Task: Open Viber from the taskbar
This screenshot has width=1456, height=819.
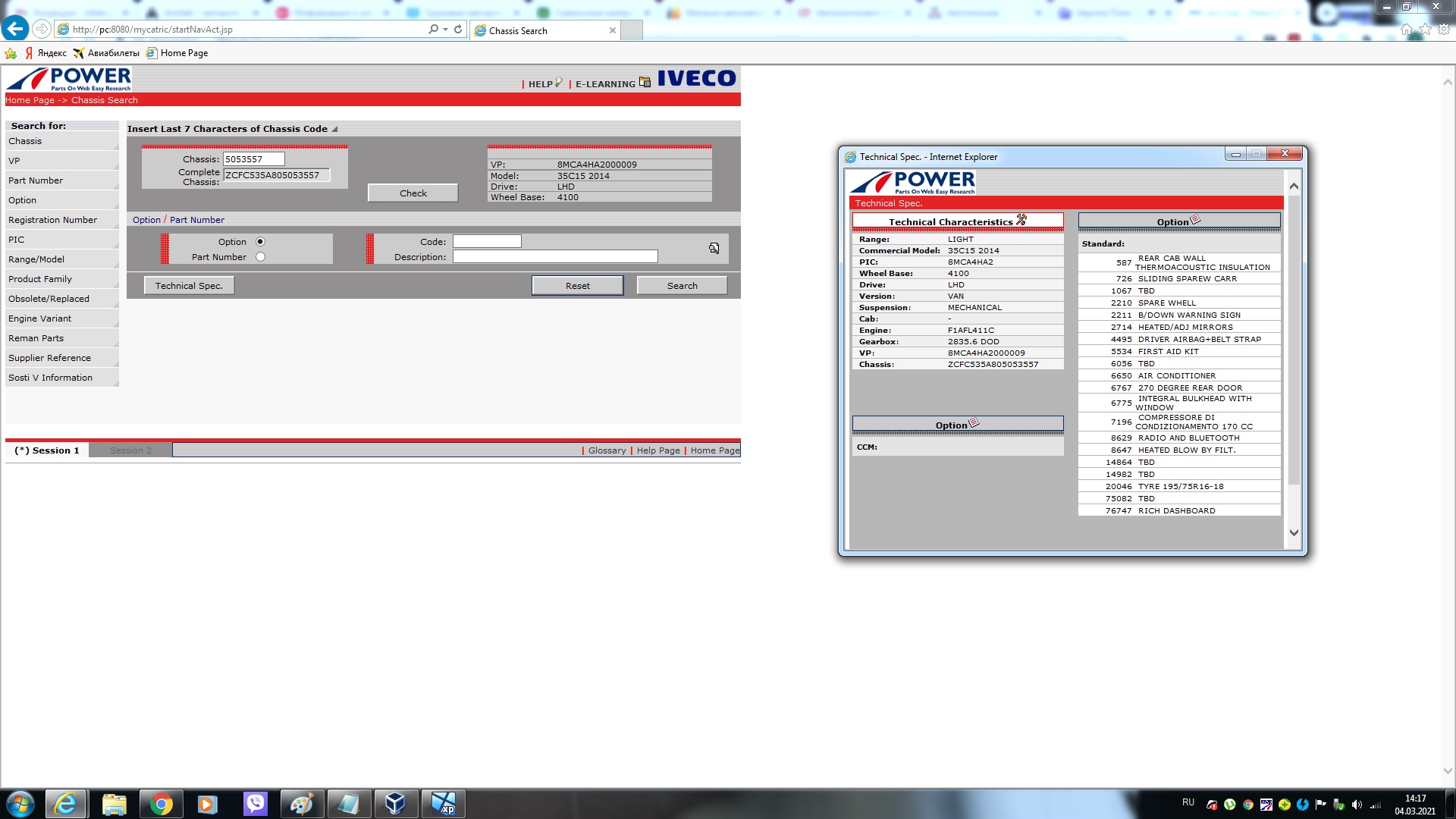Action: pos(256,803)
